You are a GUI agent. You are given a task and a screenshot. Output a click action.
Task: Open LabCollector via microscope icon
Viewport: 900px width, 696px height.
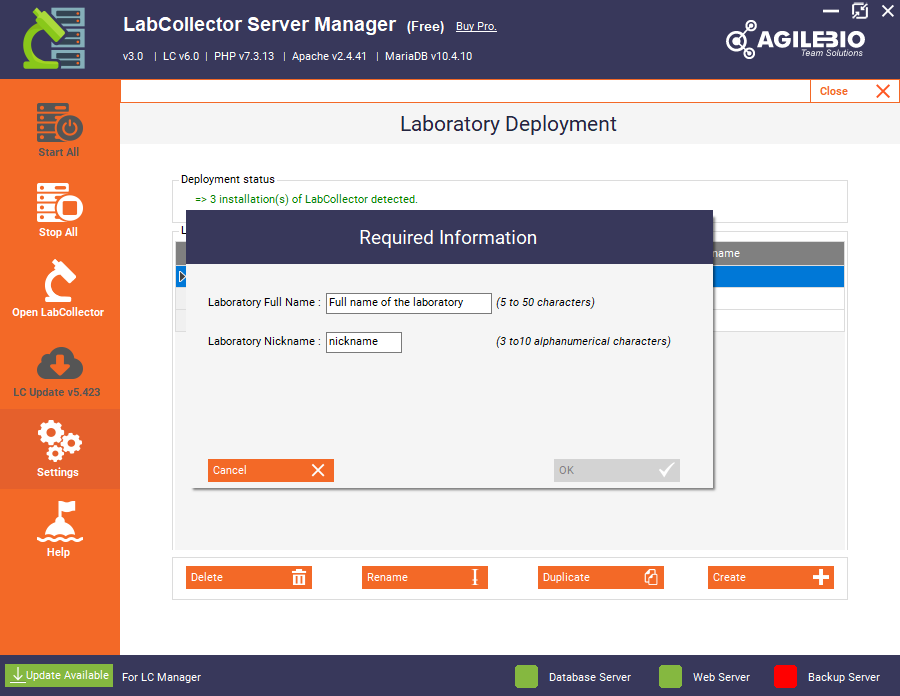pyautogui.click(x=60, y=281)
